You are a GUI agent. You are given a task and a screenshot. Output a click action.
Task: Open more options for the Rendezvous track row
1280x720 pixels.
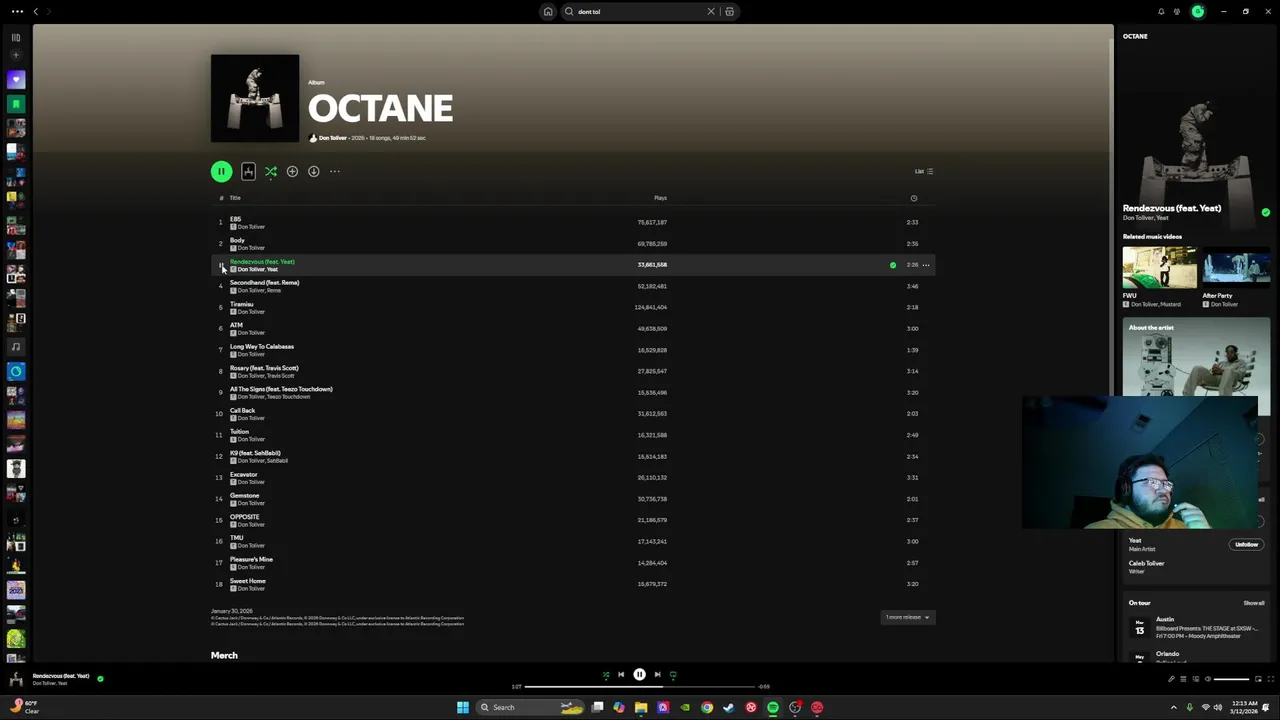926,265
